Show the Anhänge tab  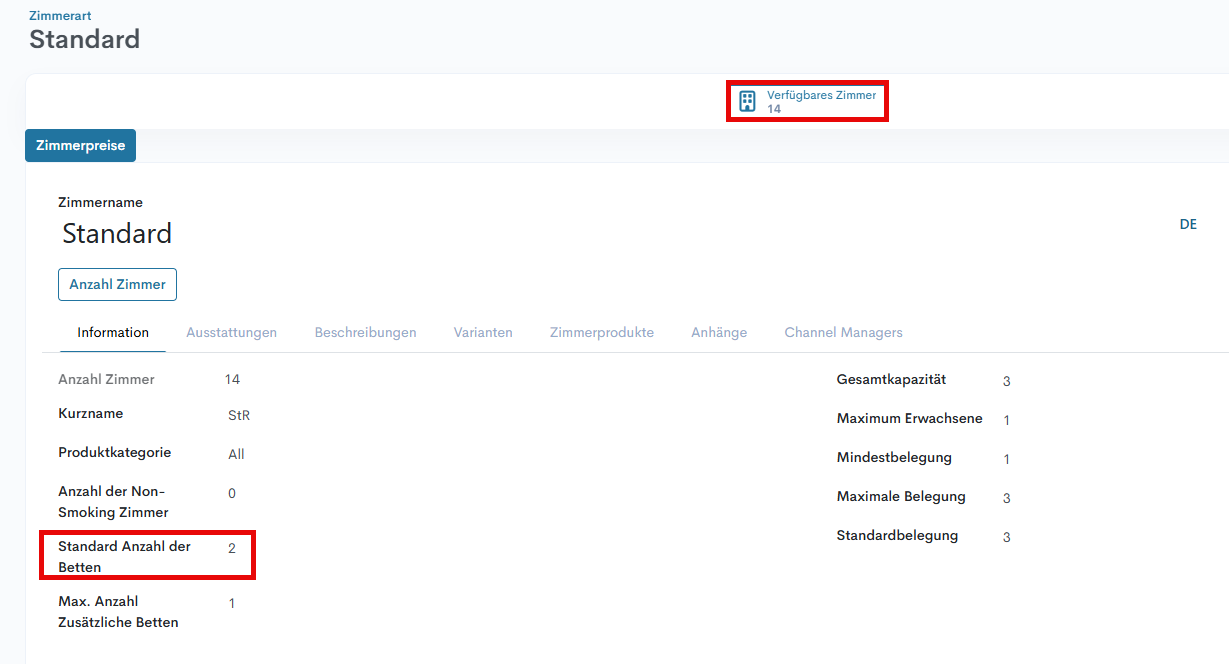click(719, 332)
